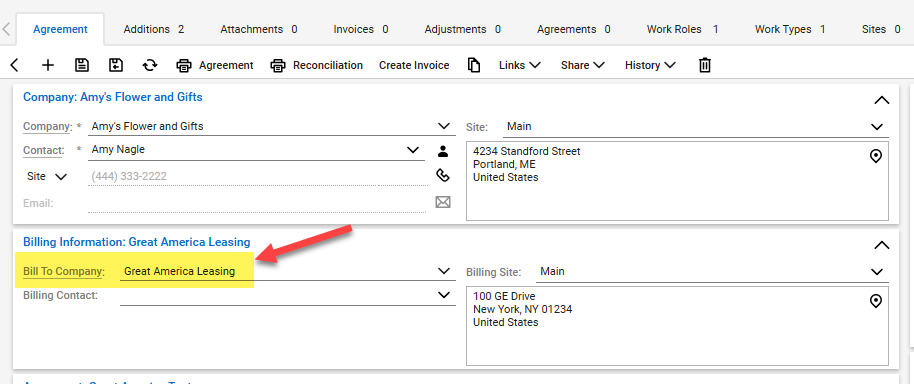Switch to the Work Types tab
This screenshot has width=914, height=384.
coord(790,29)
